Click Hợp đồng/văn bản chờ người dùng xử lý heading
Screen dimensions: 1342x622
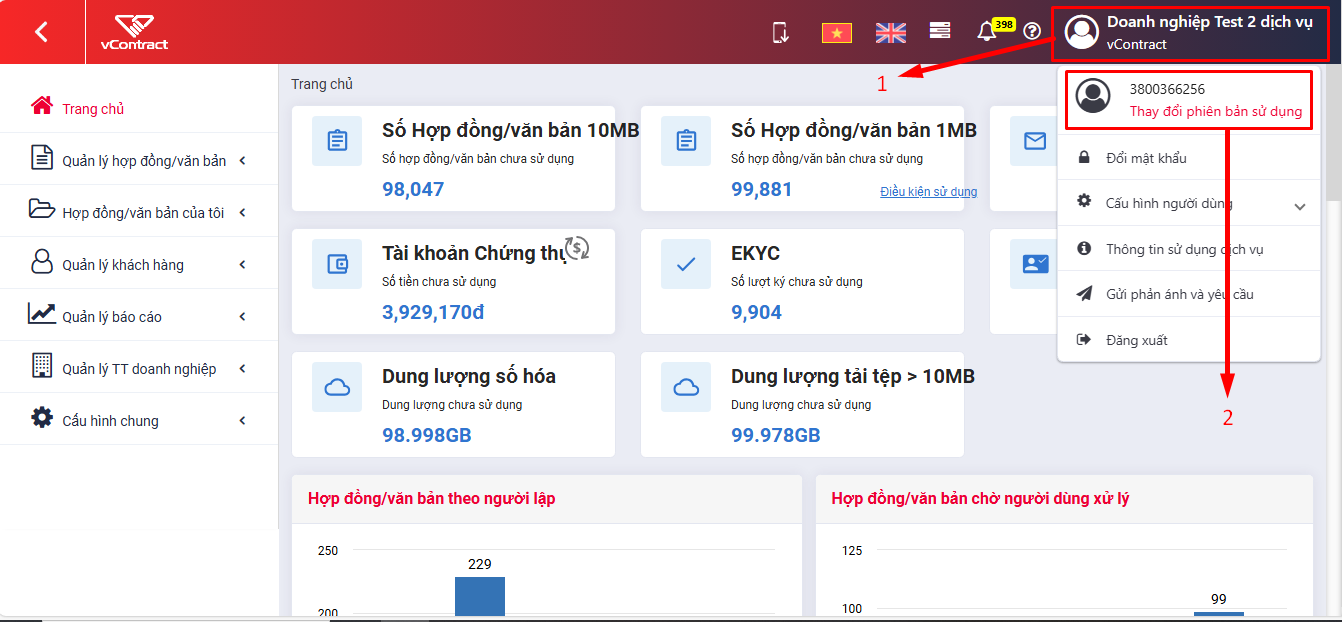point(980,498)
